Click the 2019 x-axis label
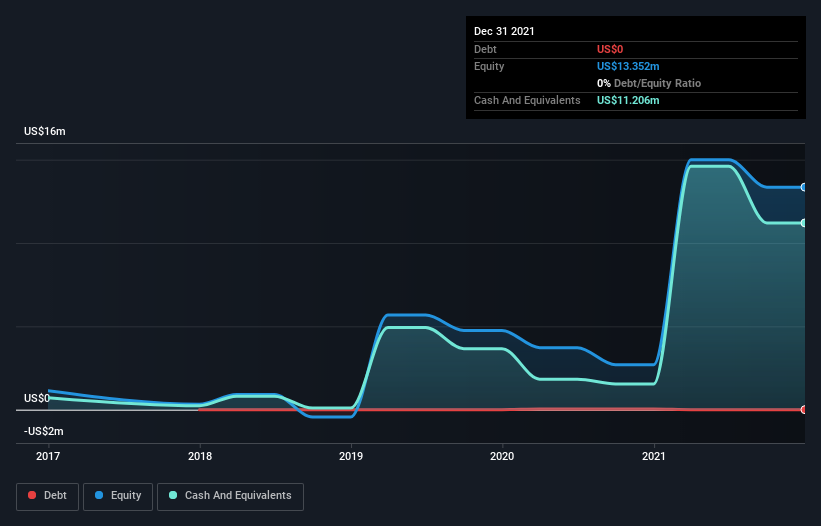 [351, 456]
